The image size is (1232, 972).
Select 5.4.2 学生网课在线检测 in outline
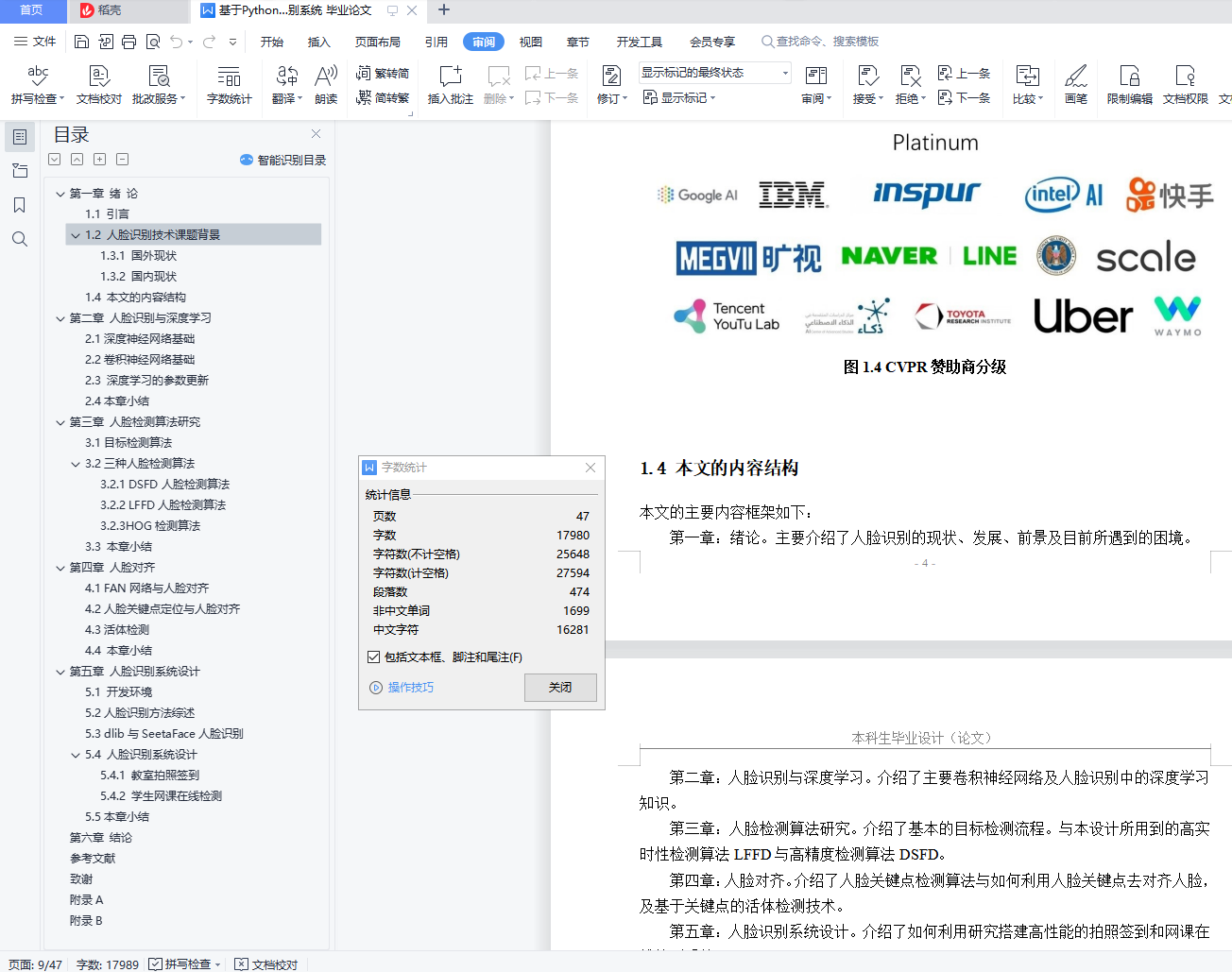point(161,796)
